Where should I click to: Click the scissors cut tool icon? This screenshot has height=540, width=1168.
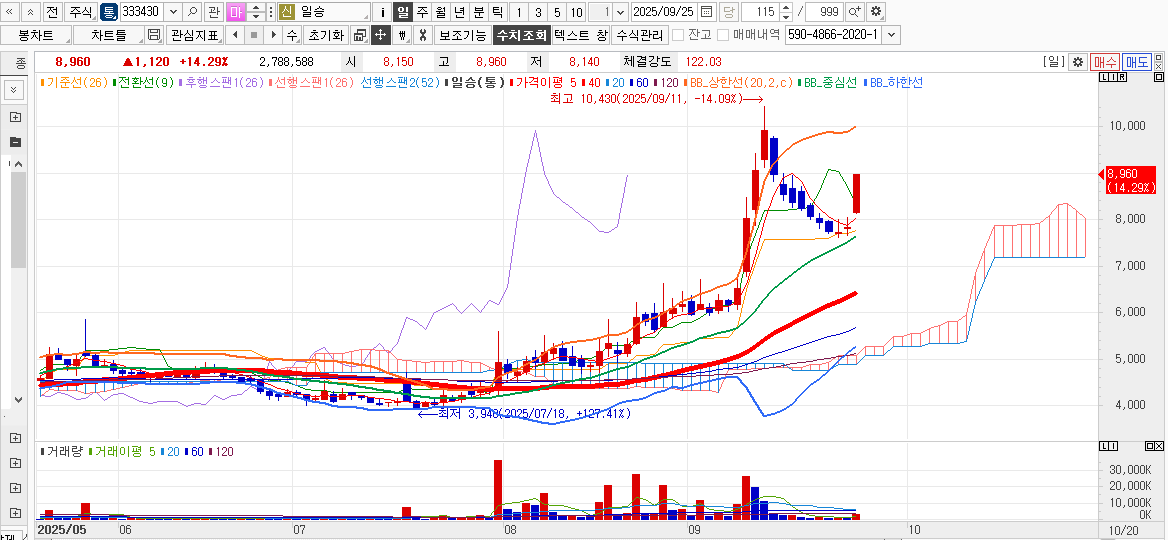[423, 35]
